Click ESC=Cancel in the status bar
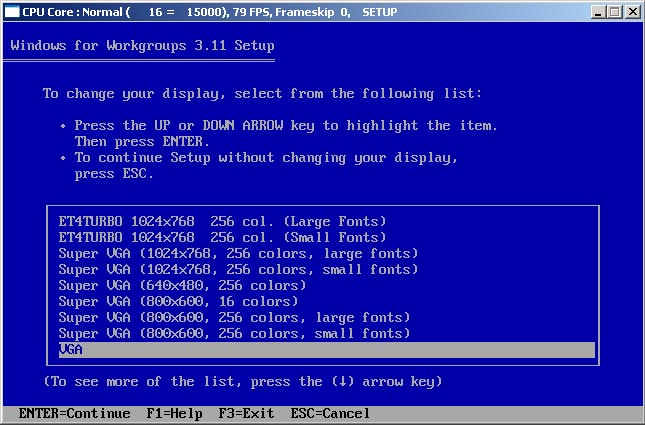 coord(330,413)
